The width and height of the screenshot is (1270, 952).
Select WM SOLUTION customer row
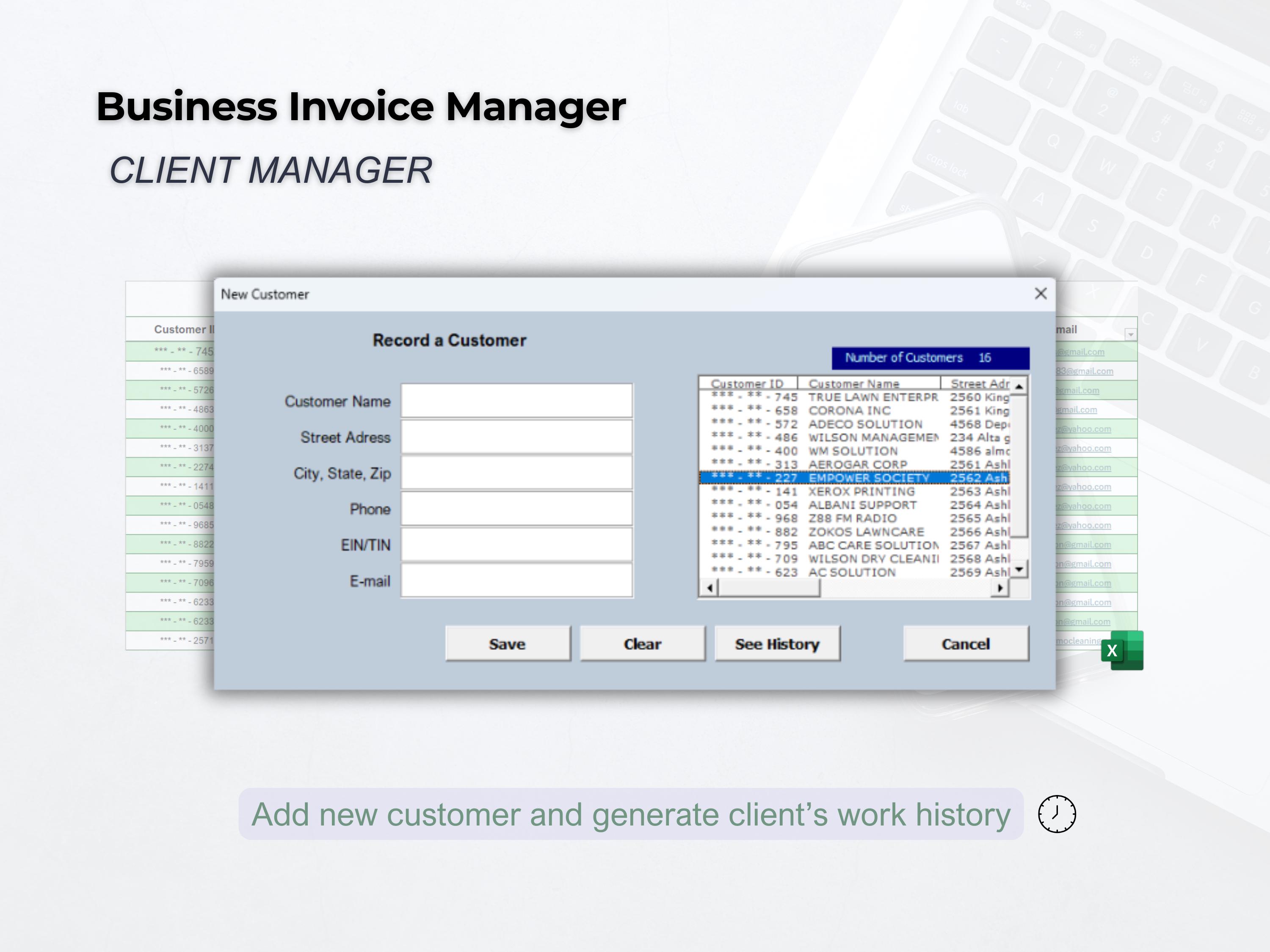click(855, 451)
